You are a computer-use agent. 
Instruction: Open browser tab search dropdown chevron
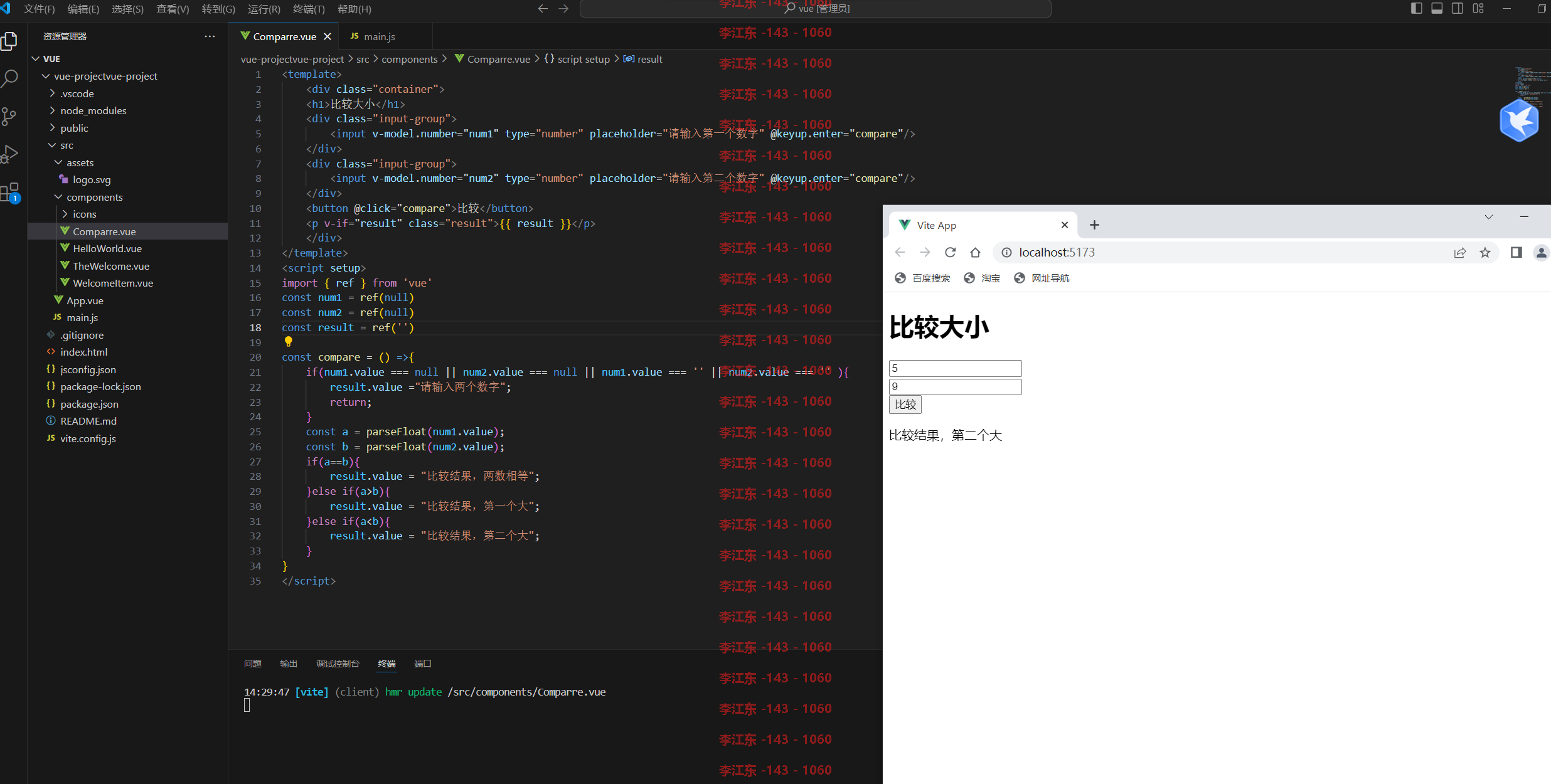(x=1488, y=216)
